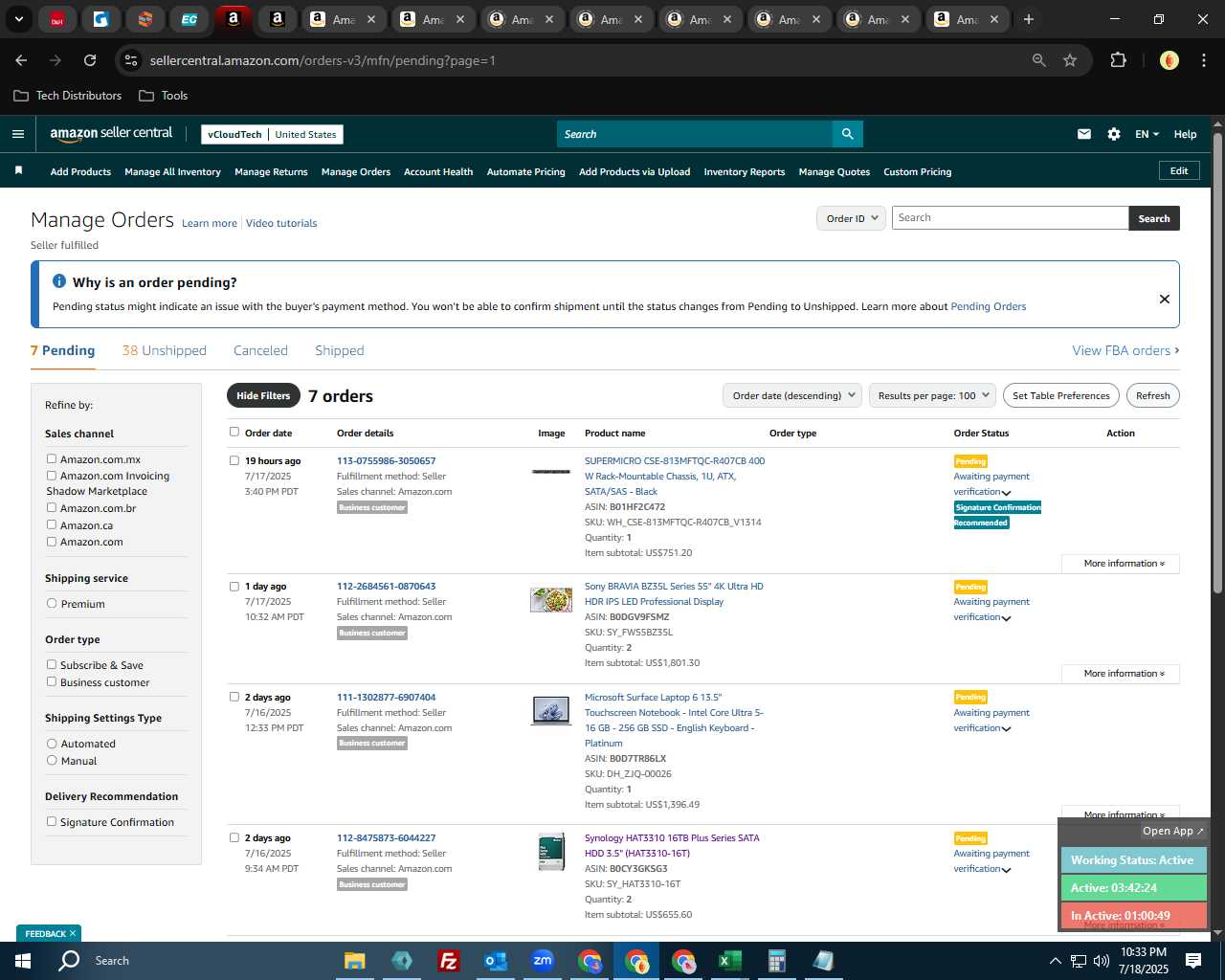Check the Amazon.com.mx sales channel filter
This screenshot has height=980, width=1225.
tap(52, 459)
